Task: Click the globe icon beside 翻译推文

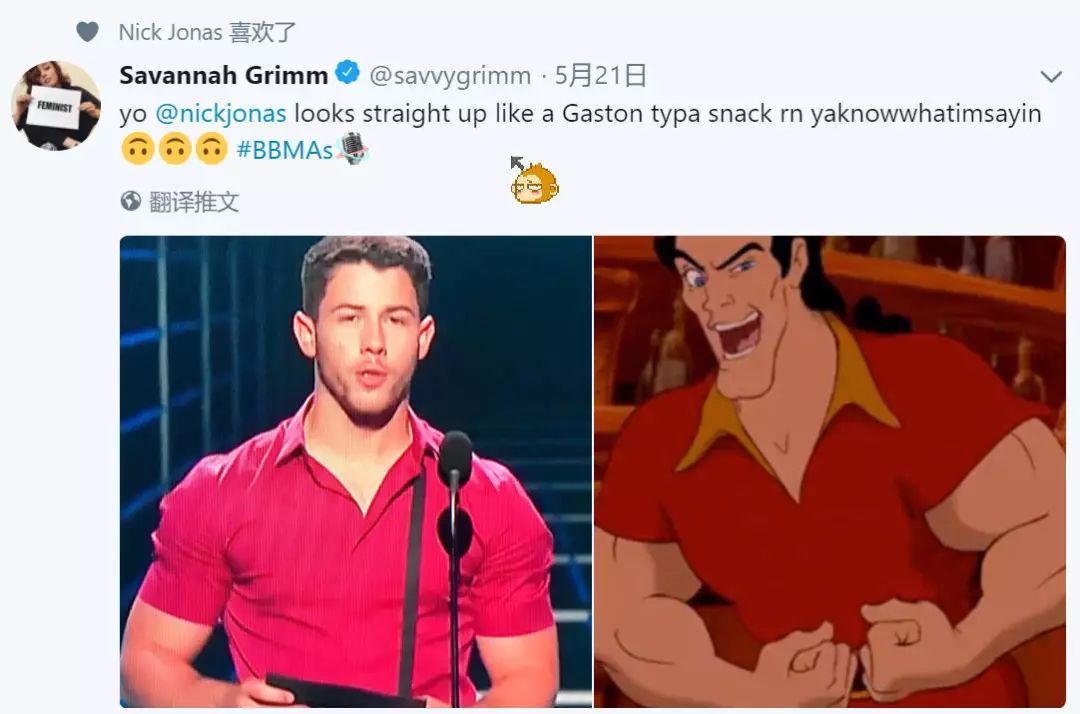Action: coord(130,201)
